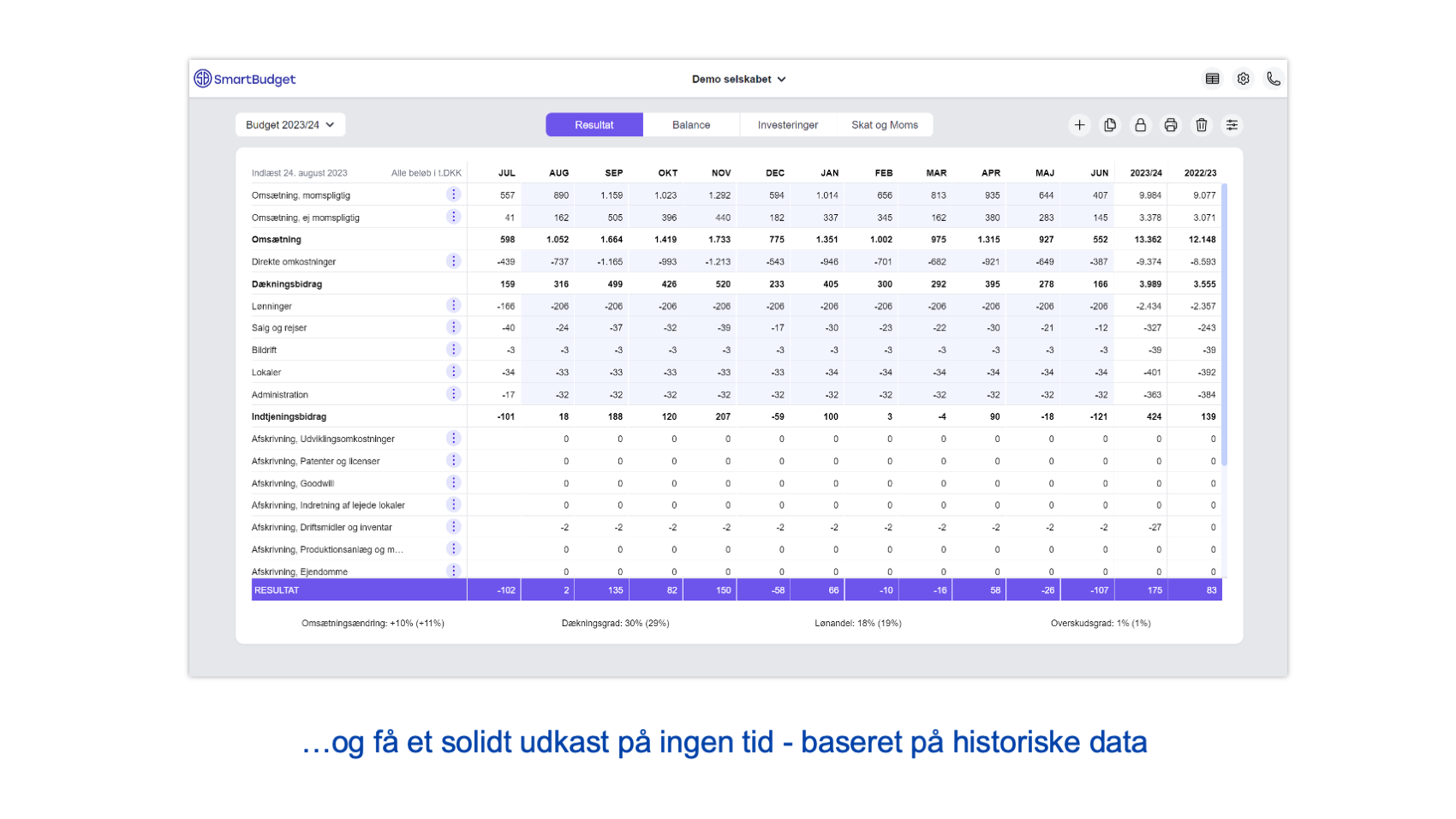Click the plus icon to add a budget
This screenshot has width=1456, height=819.
click(1079, 125)
